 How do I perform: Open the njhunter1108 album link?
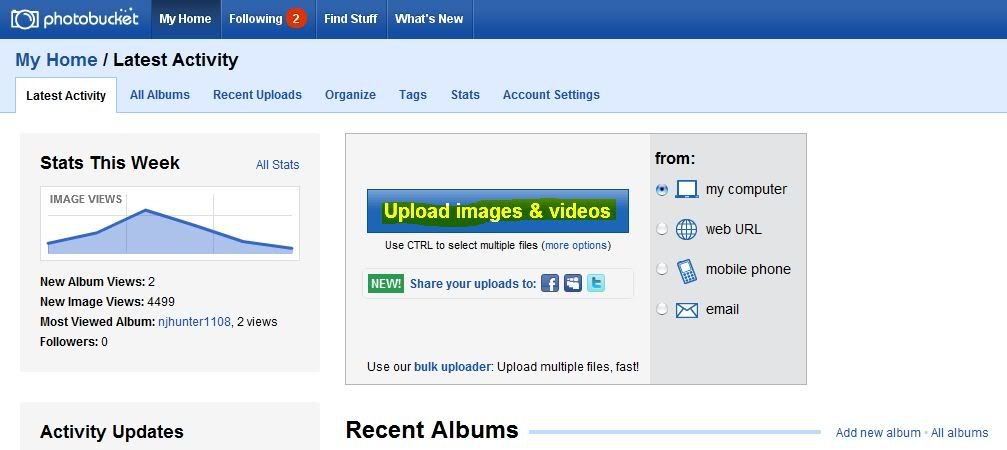tap(194, 322)
